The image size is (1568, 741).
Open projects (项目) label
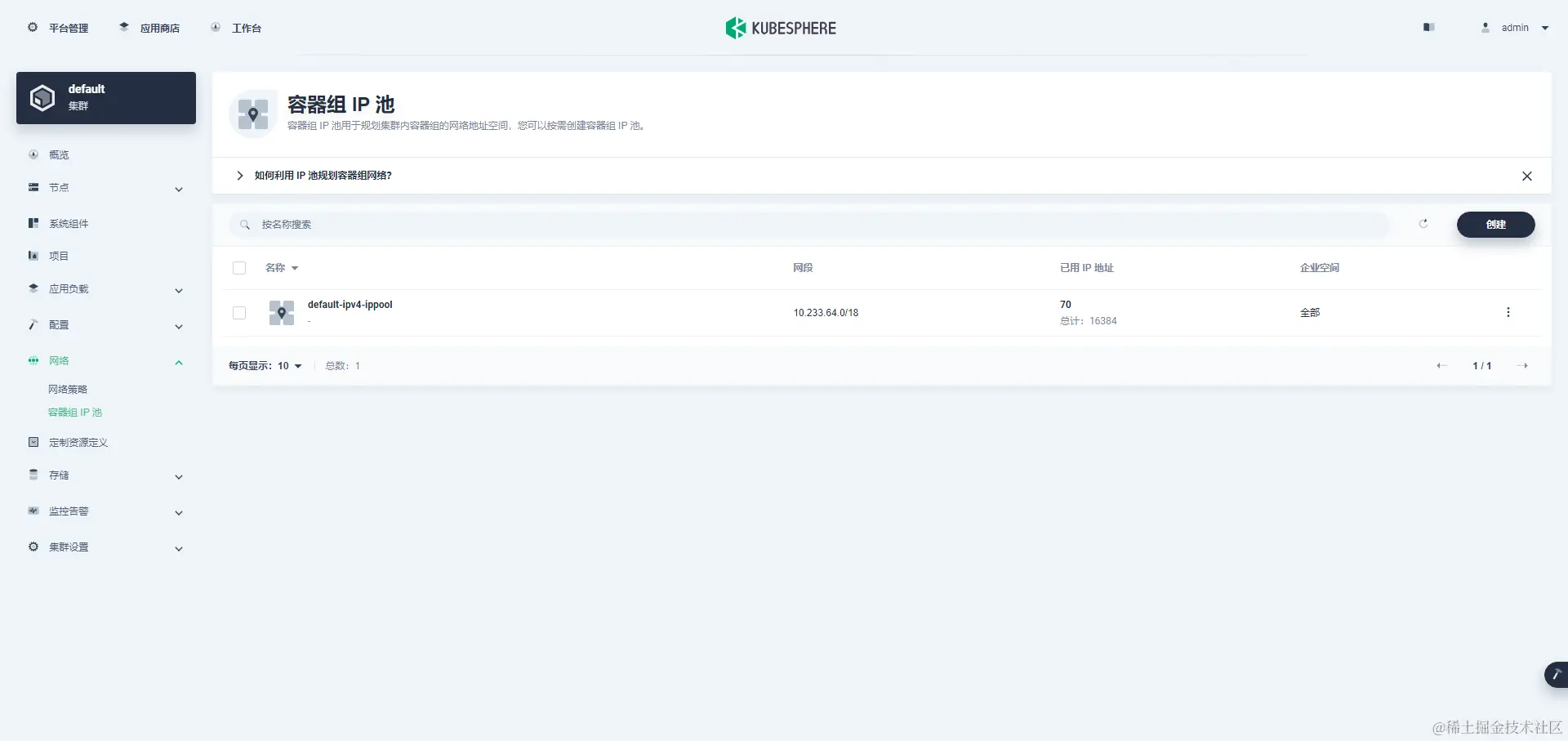coord(59,256)
